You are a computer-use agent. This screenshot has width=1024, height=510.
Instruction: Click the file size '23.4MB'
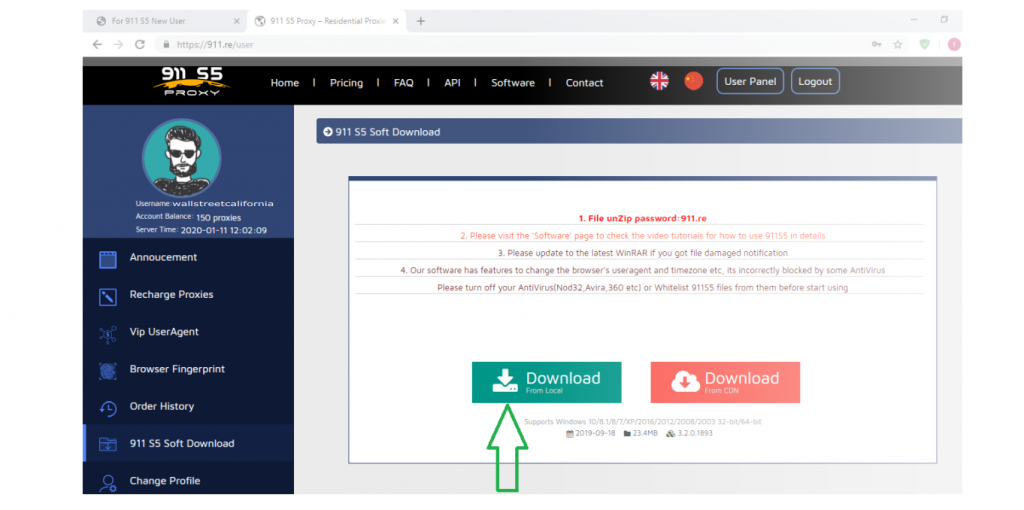coord(644,433)
